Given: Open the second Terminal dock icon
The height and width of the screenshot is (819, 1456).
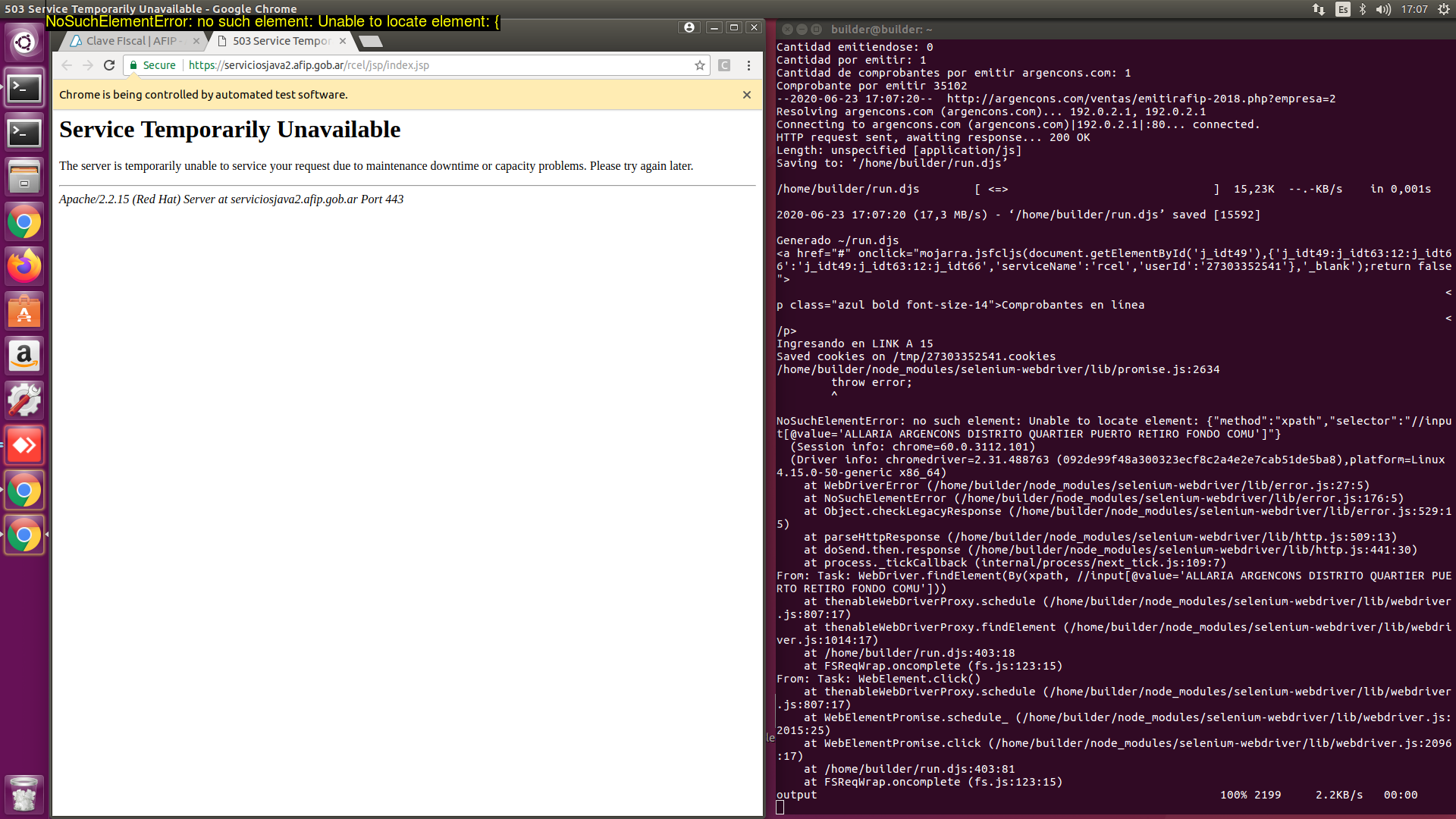Looking at the screenshot, I should [24, 133].
